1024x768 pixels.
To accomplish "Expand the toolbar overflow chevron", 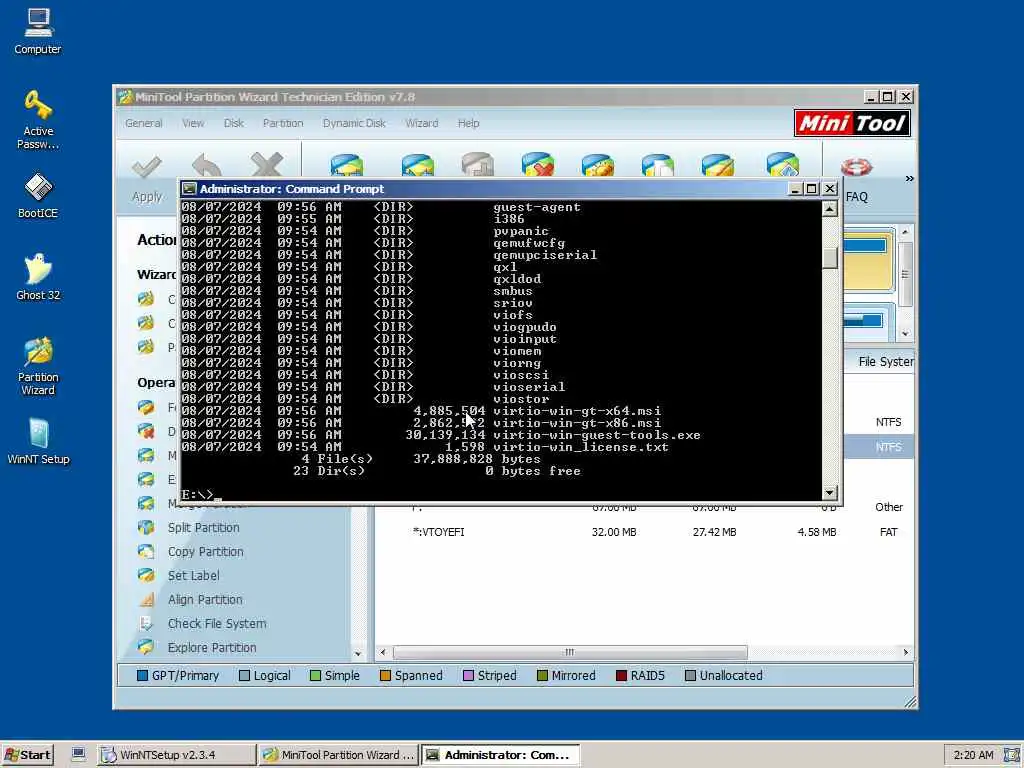I will (x=909, y=178).
